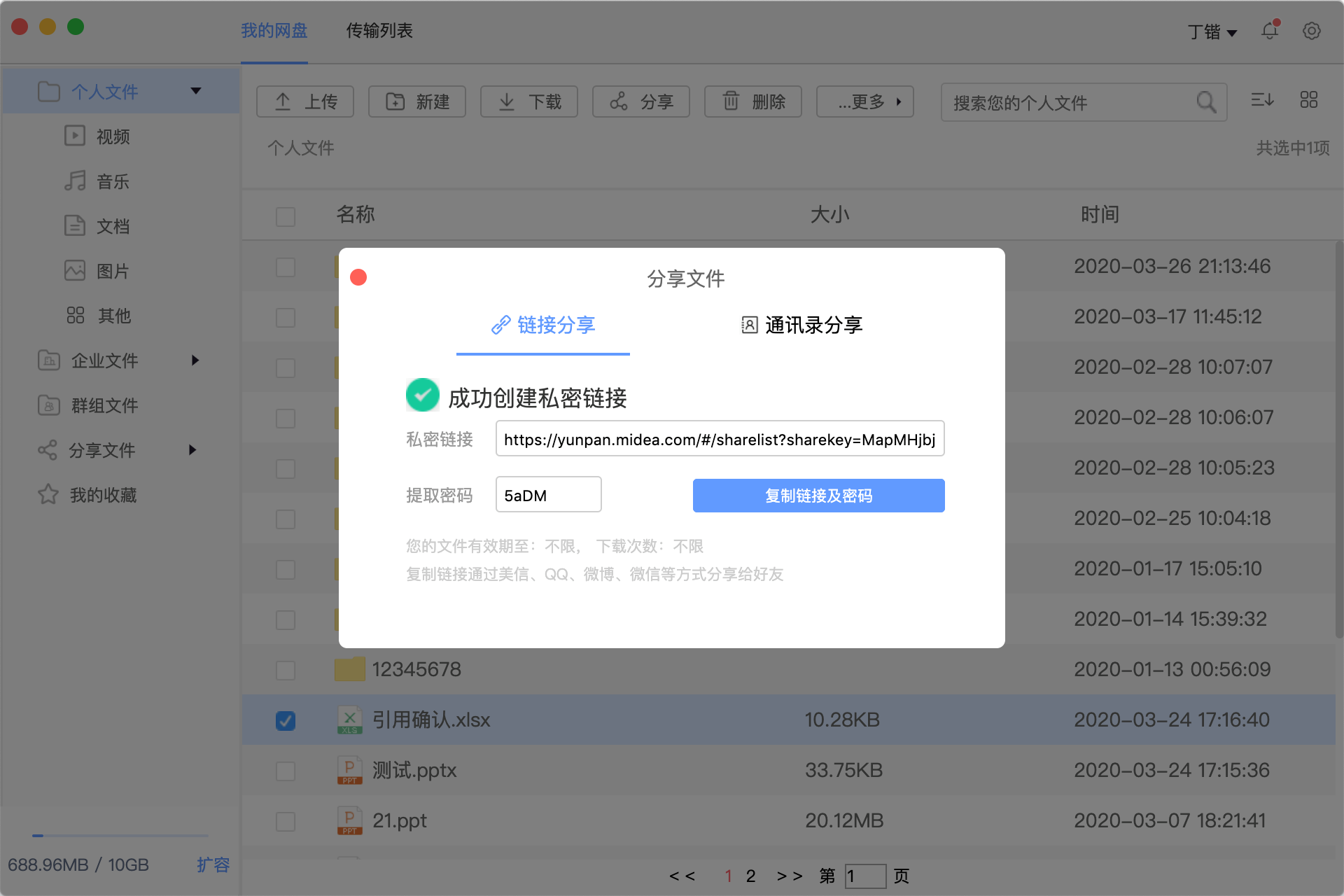Viewport: 1344px width, 896px height.
Task: Click current page number 1
Action: 728,876
